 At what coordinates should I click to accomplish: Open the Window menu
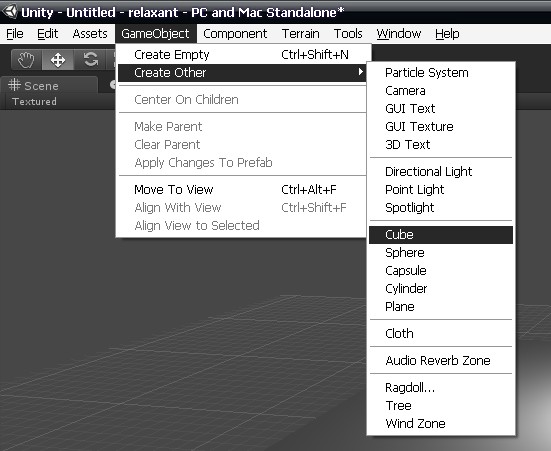(398, 34)
